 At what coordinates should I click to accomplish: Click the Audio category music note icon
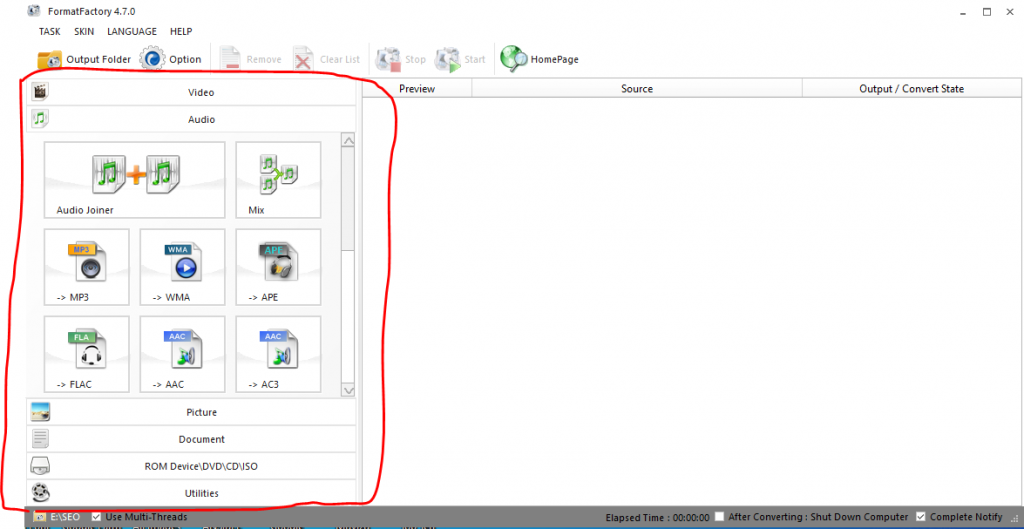40,119
